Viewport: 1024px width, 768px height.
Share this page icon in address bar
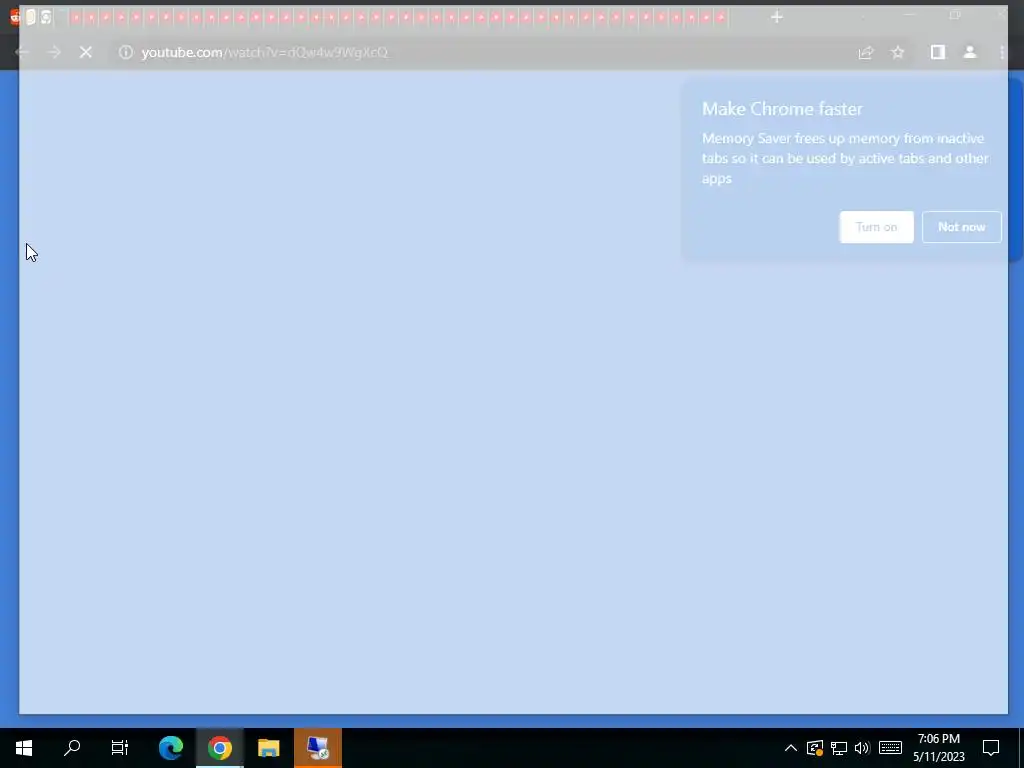866,52
